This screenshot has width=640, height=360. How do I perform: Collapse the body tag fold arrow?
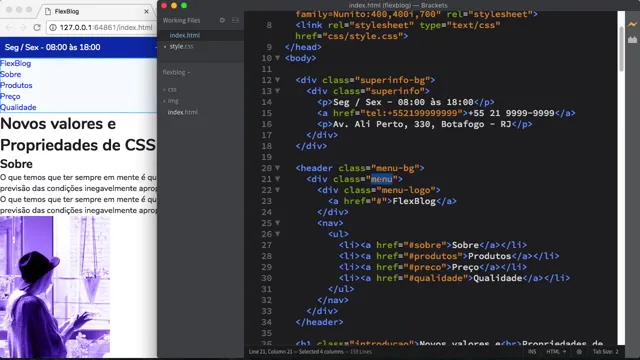click(278, 58)
